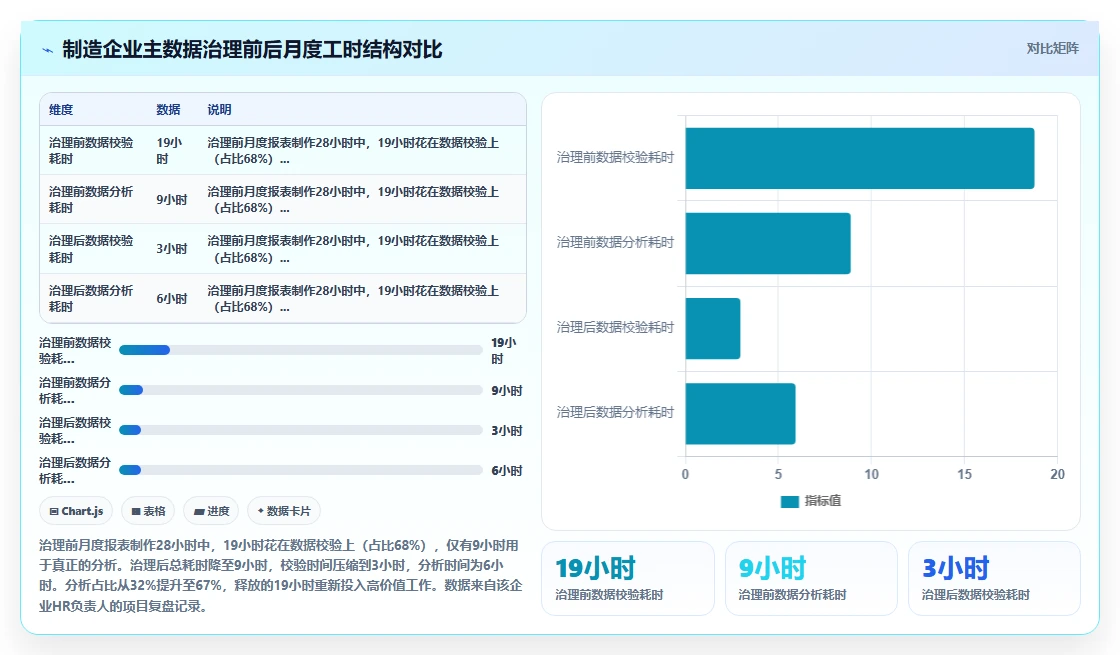
Task: Click the 说明 column header
Action: [x=219, y=110]
